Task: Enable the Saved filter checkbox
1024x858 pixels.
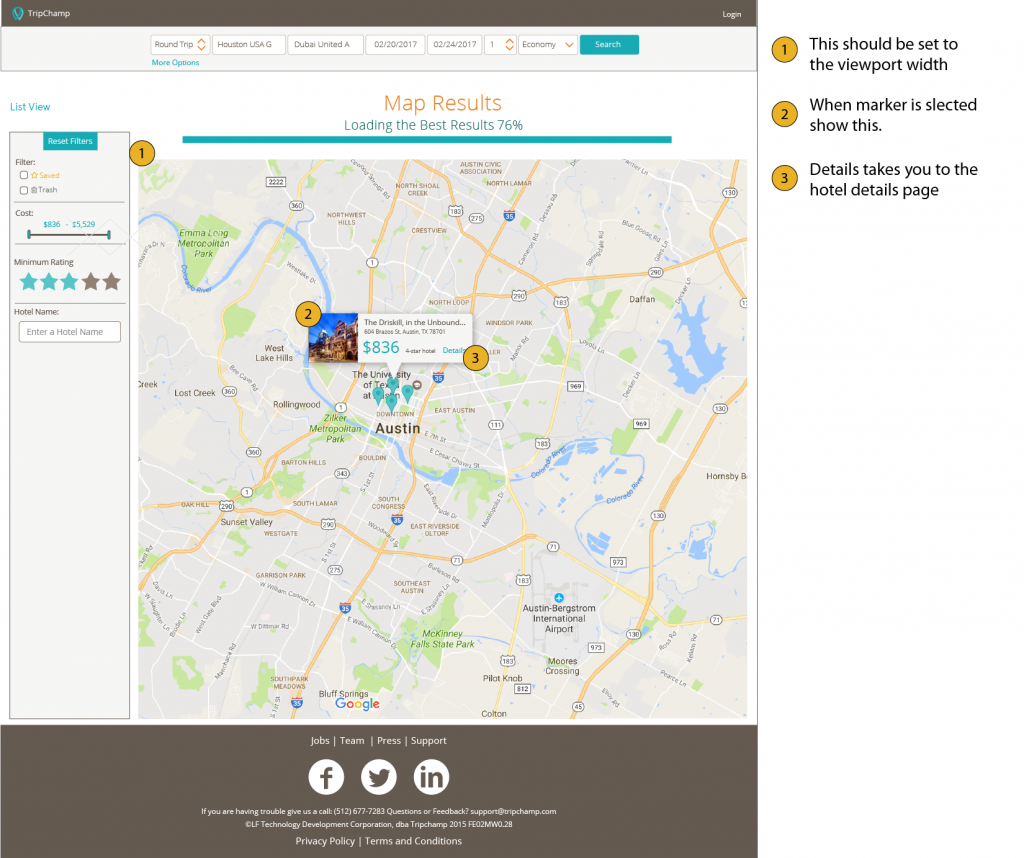Action: click(x=24, y=175)
